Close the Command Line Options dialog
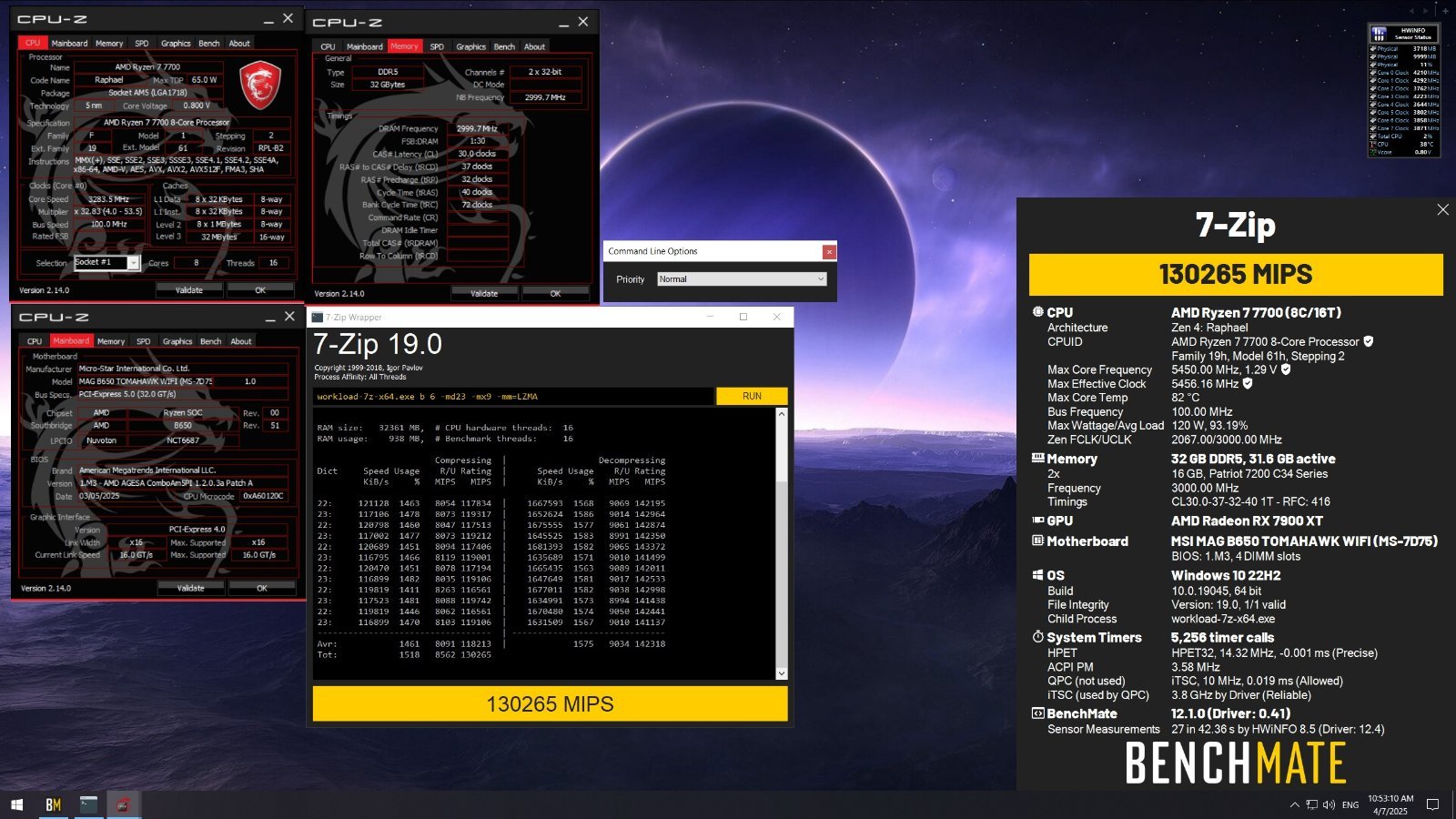The width and height of the screenshot is (1456, 819). pyautogui.click(x=829, y=251)
